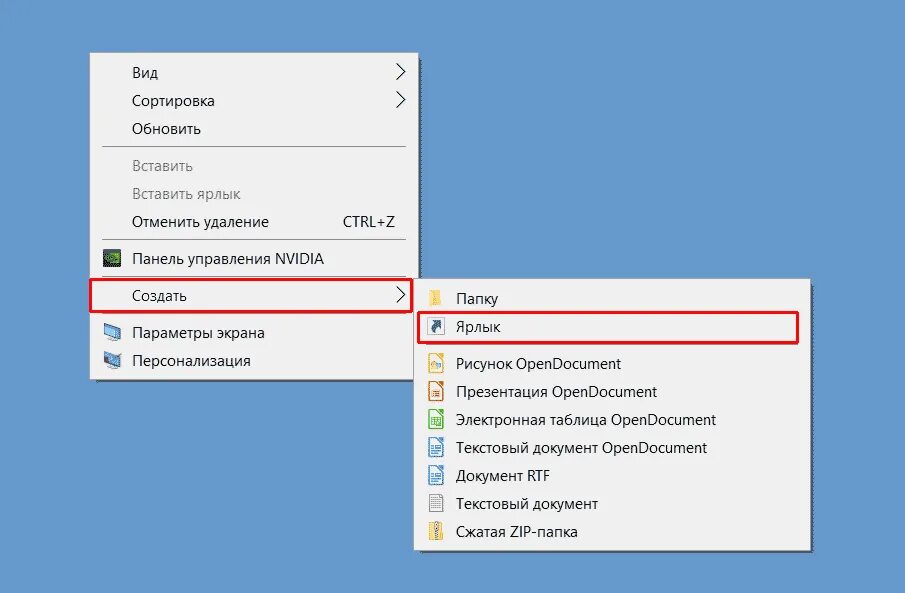Click the orange Презентация OpenDocument icon
The width and height of the screenshot is (905, 593).
[436, 391]
